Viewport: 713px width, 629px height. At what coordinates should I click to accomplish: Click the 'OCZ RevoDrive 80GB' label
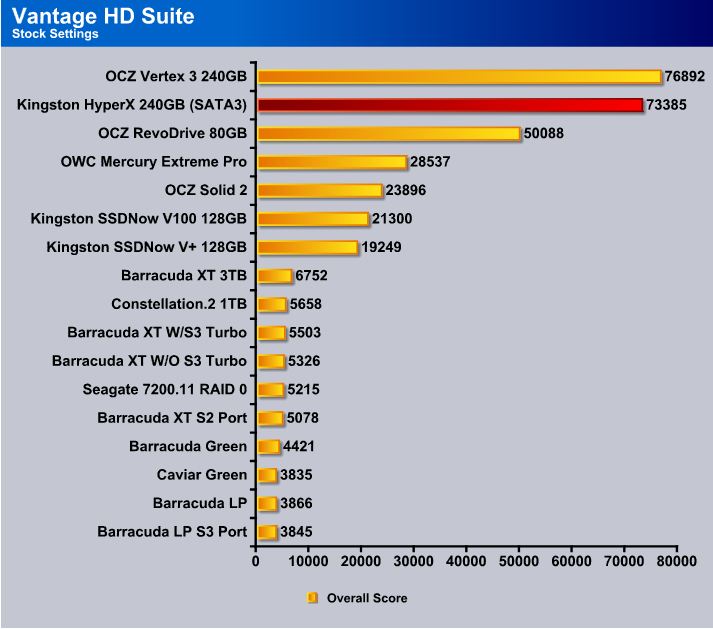[173, 133]
